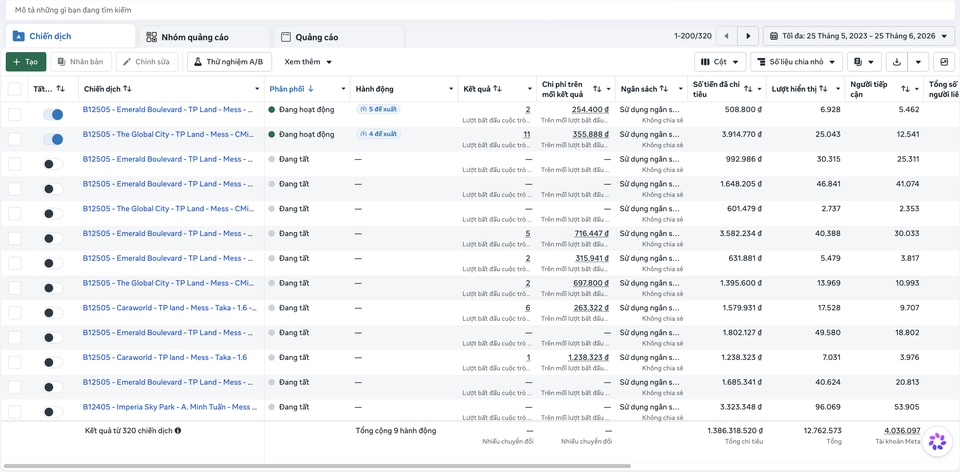Turn off campaign spending 508.800 đ

(x=53, y=114)
